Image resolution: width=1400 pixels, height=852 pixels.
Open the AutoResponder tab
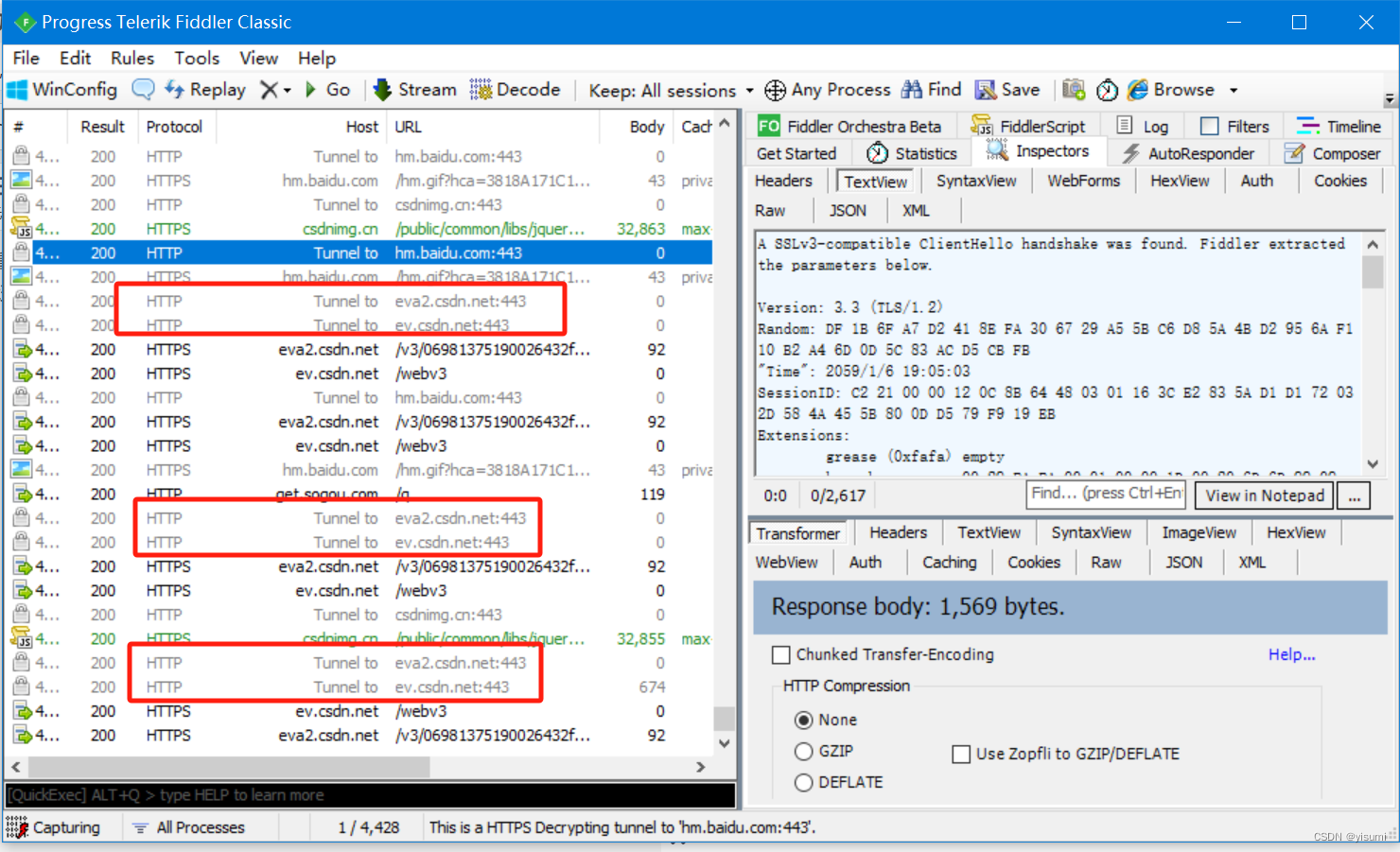pyautogui.click(x=1188, y=153)
